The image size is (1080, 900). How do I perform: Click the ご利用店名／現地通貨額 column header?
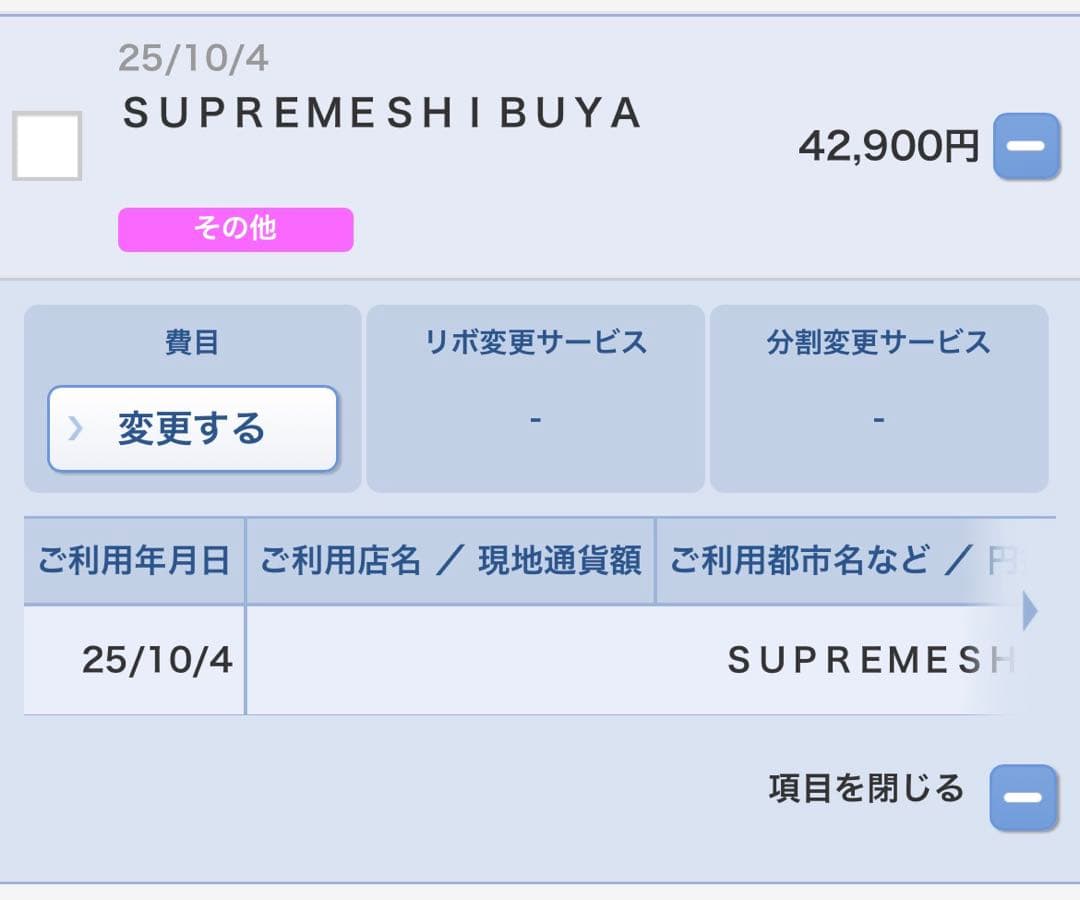[x=452, y=561]
